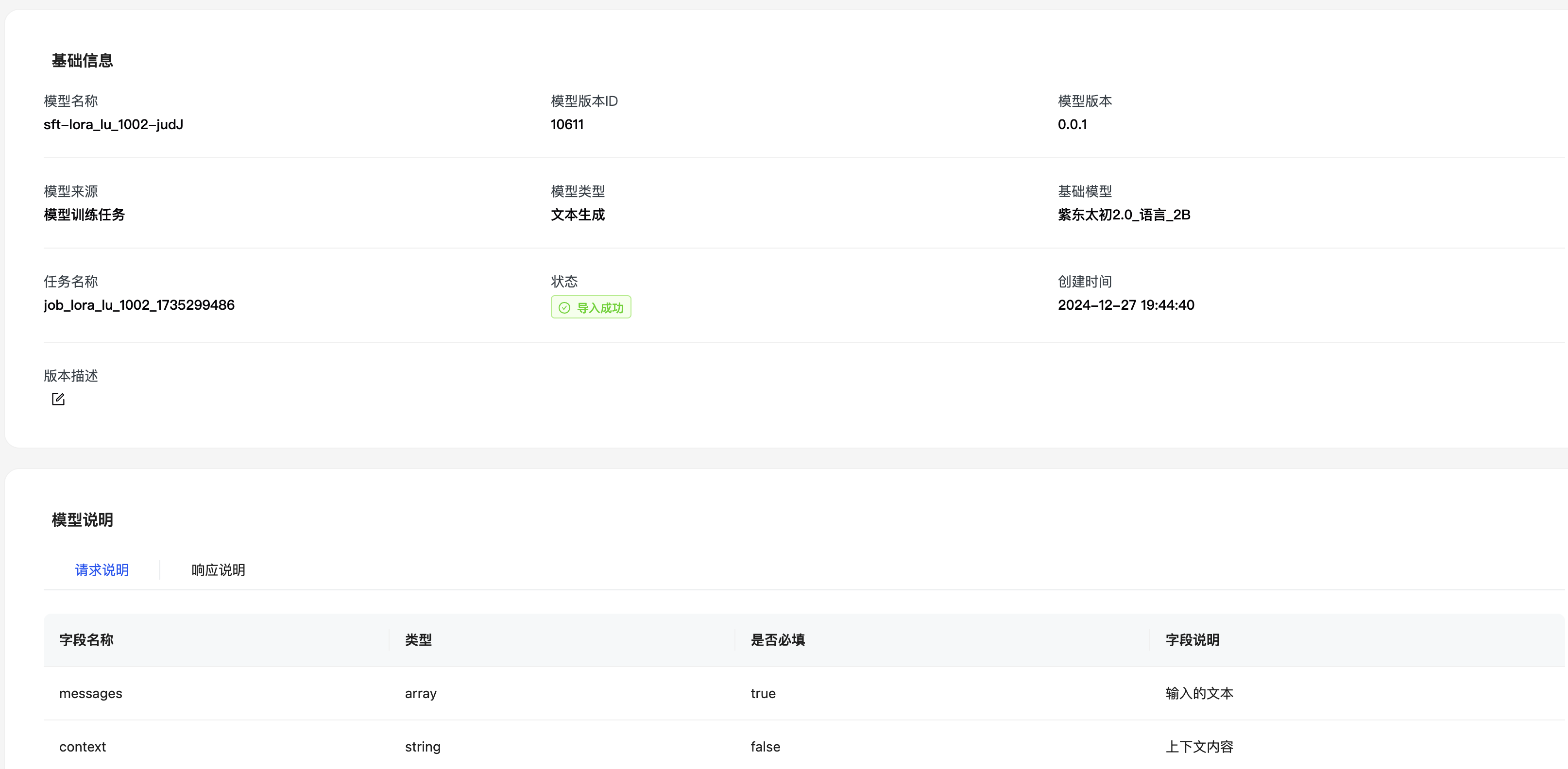The width and height of the screenshot is (1568, 769).
Task: Click the 模型说明 section heading
Action: (82, 520)
